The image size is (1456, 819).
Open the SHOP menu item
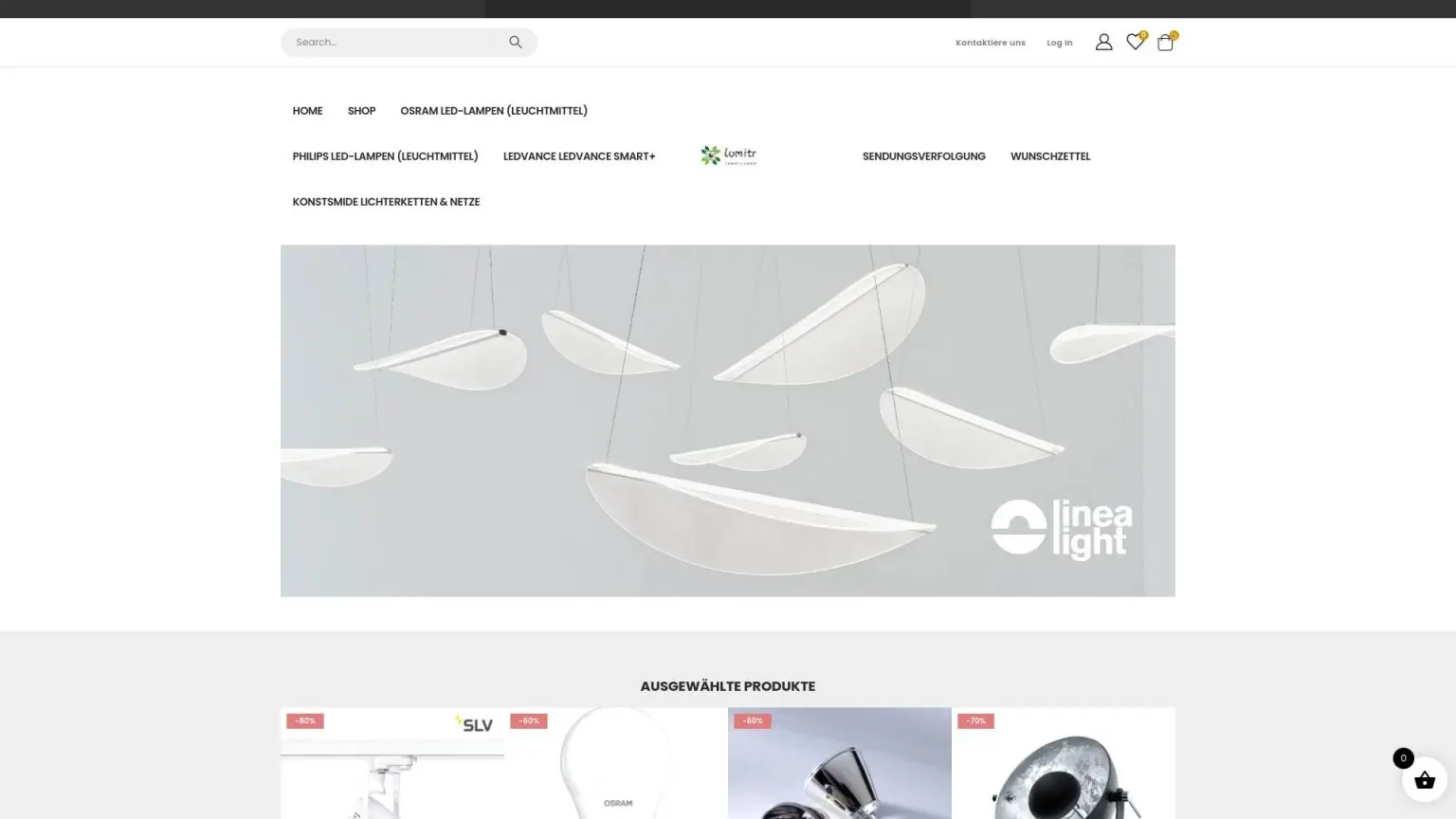pyautogui.click(x=361, y=111)
